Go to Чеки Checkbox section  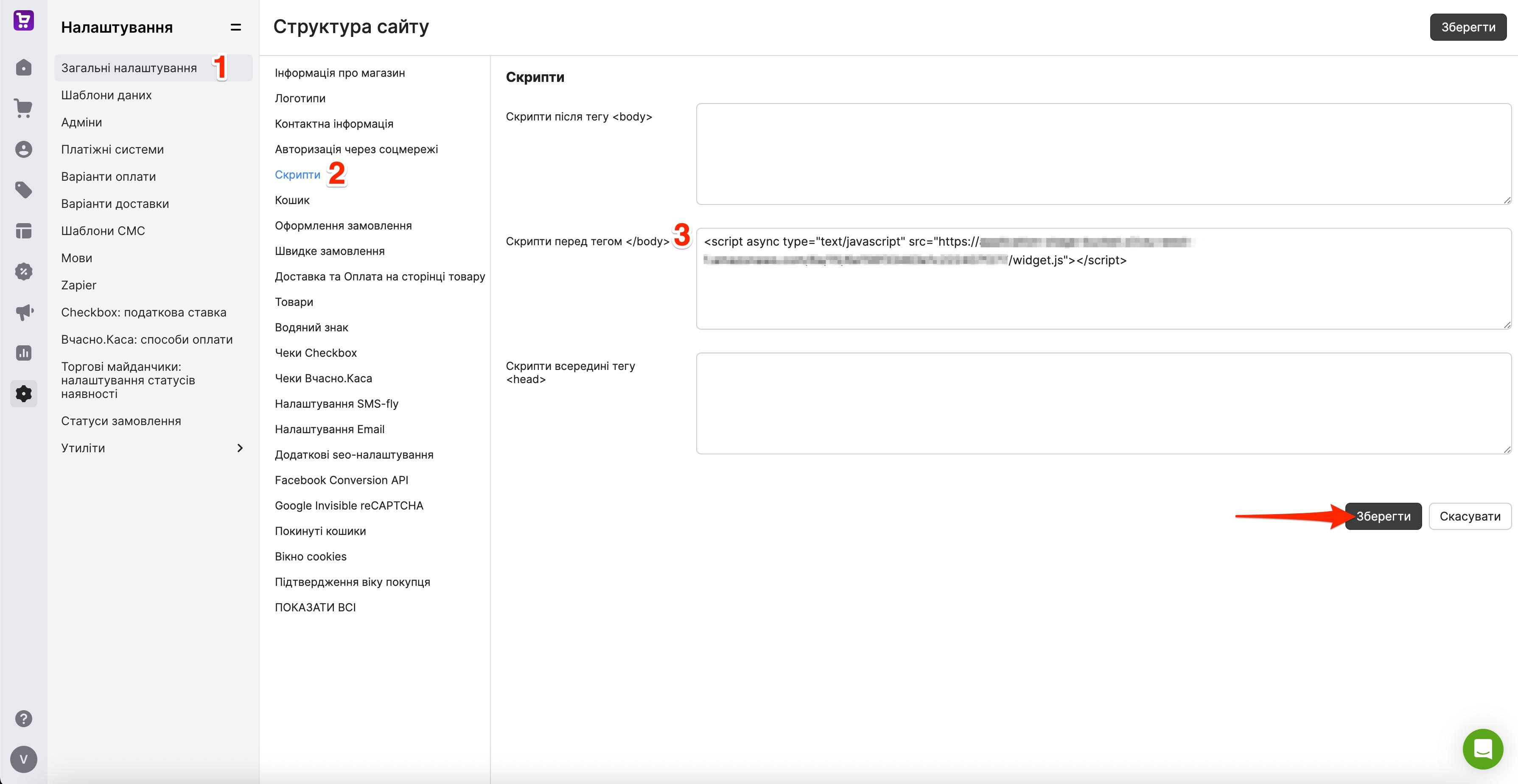pyautogui.click(x=316, y=353)
